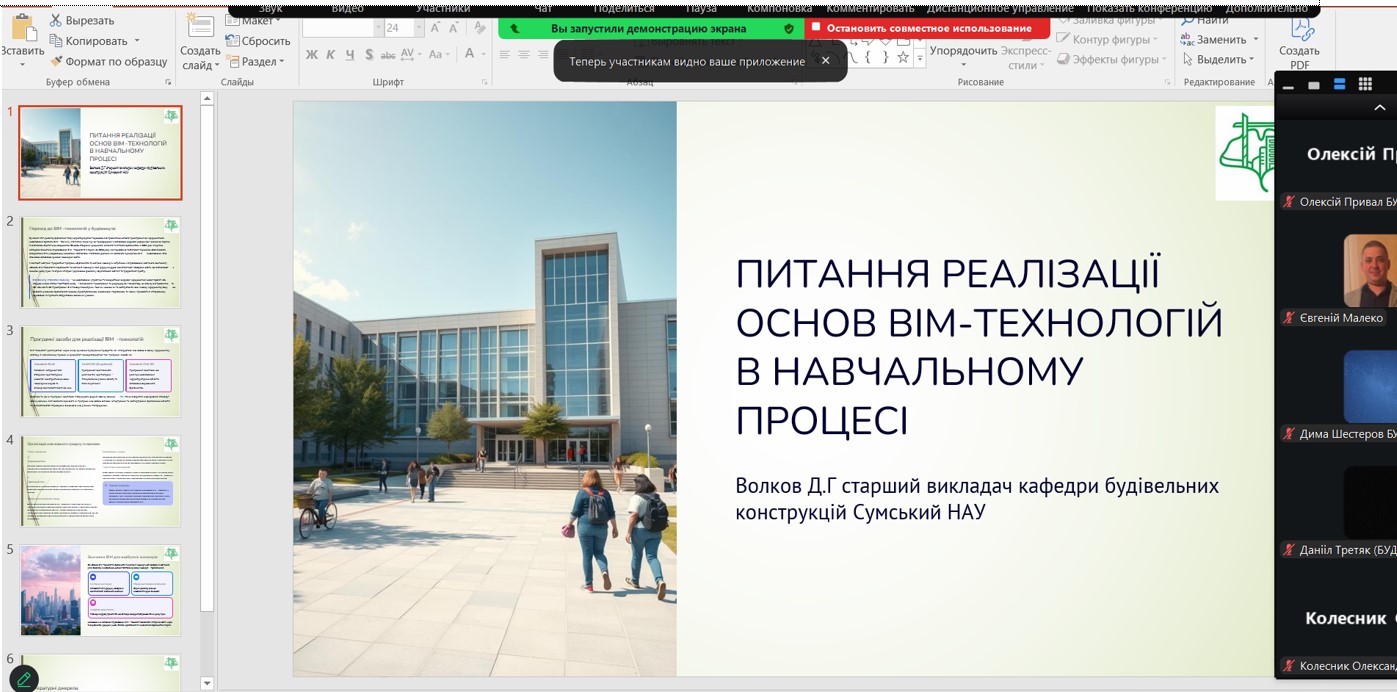Open the Section (Раздел) dropdown
1397x692 pixels.
tap(258, 62)
